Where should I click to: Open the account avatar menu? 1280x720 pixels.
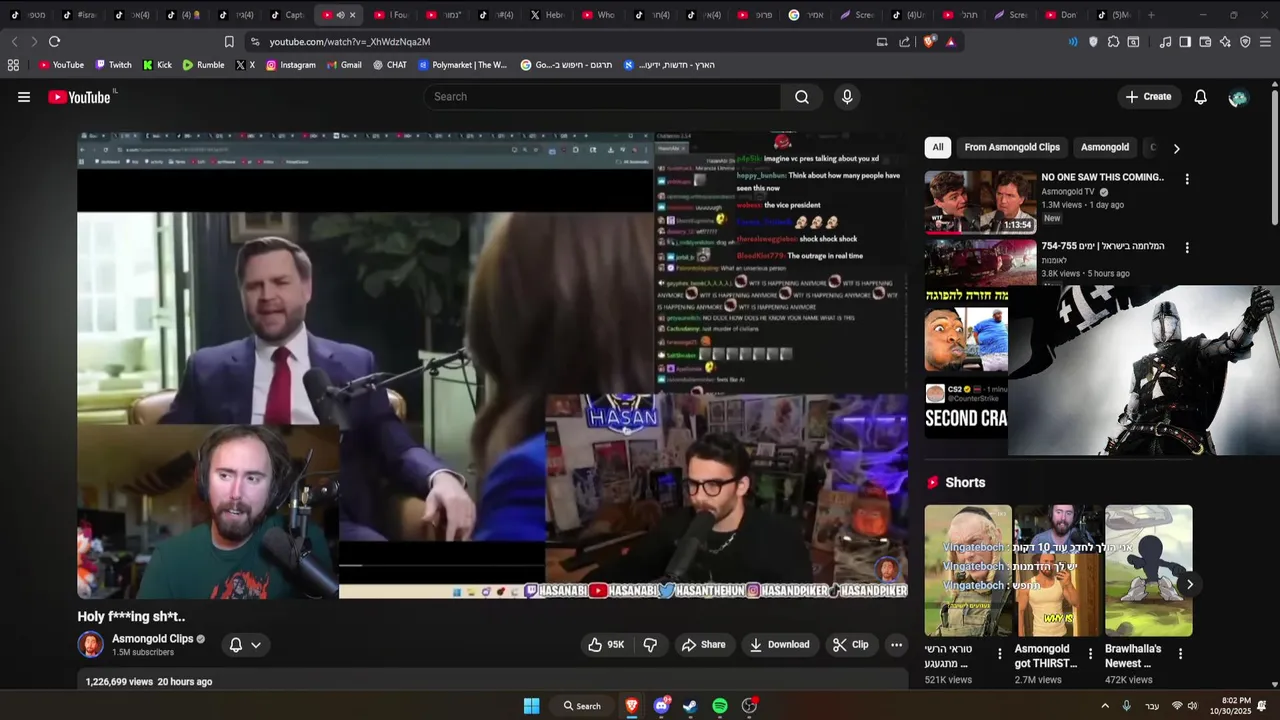point(1238,97)
